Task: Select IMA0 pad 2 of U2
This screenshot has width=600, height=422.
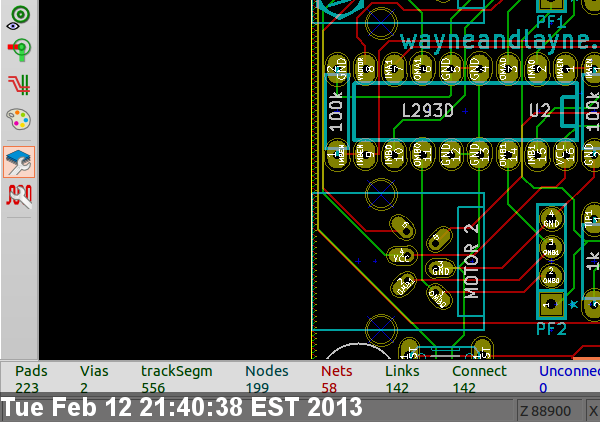Action: click(x=536, y=69)
